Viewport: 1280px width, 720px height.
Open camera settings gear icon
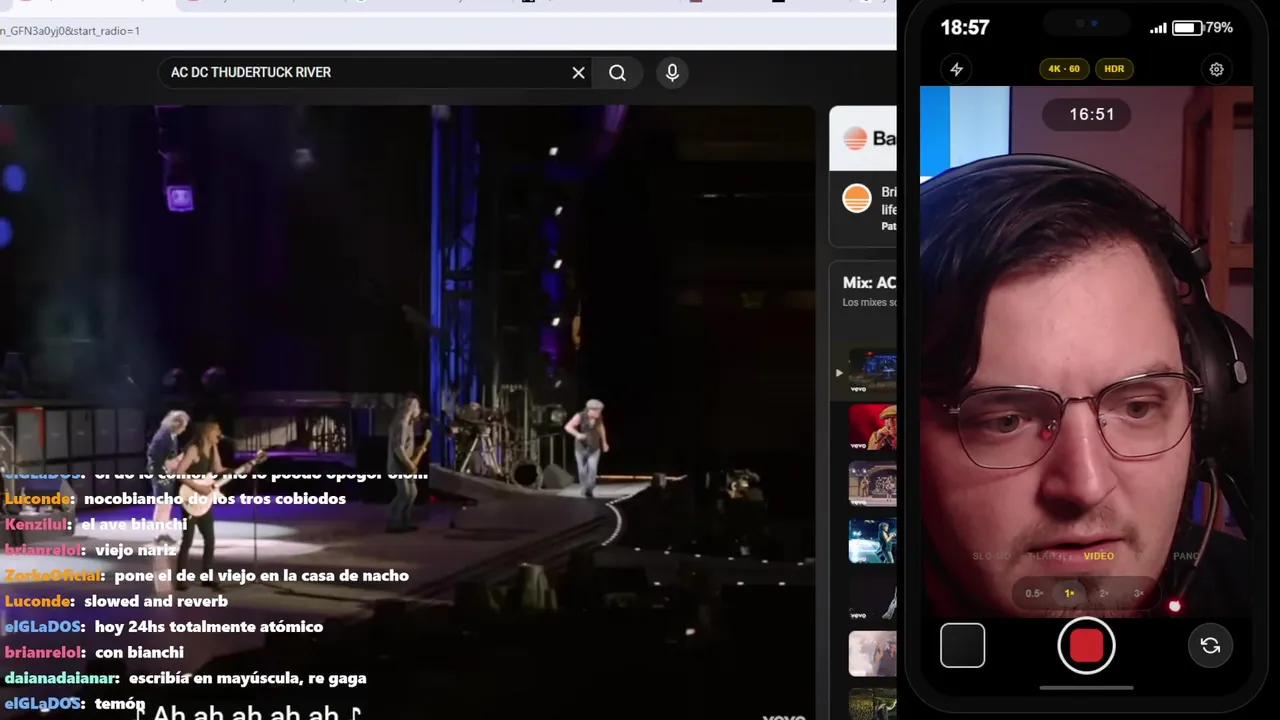[x=1216, y=69]
